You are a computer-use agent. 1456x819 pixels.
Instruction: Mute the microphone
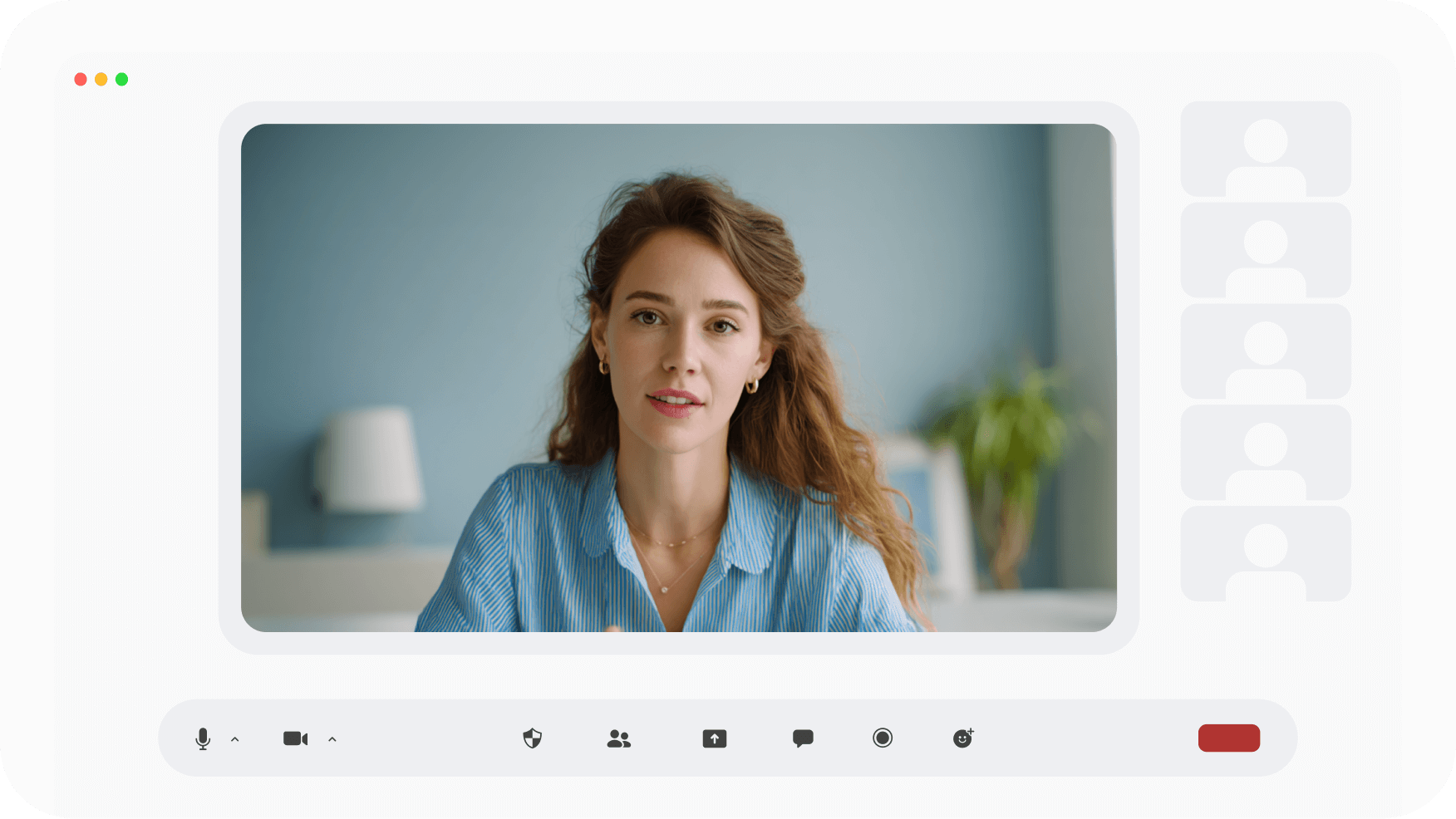(x=203, y=738)
